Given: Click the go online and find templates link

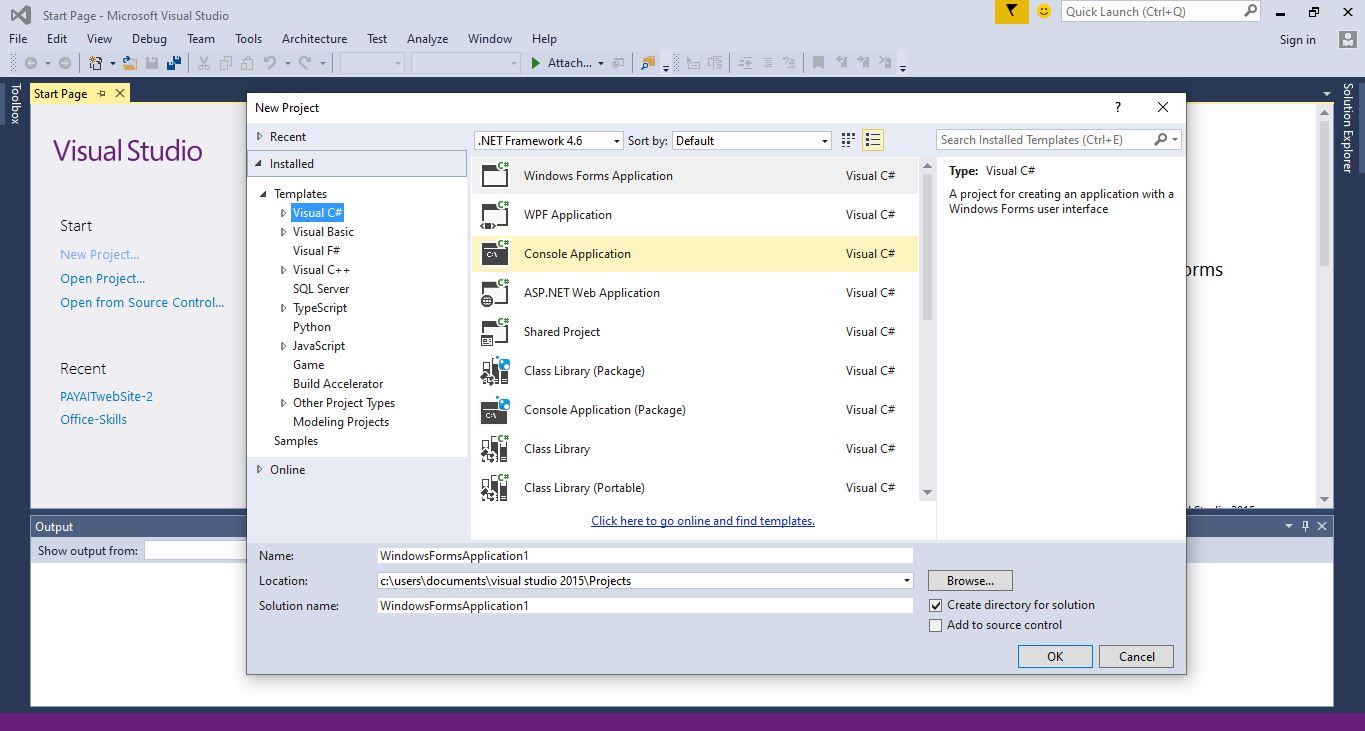Looking at the screenshot, I should click(x=703, y=520).
